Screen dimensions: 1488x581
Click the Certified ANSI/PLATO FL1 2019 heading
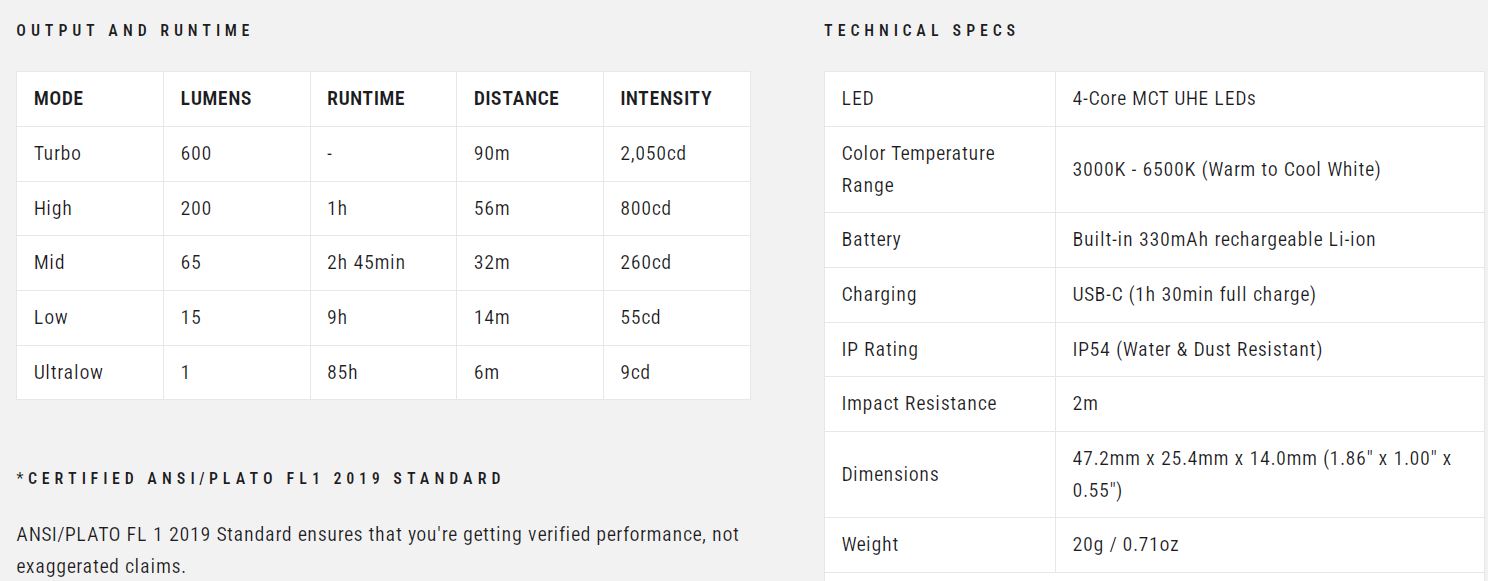click(x=260, y=479)
